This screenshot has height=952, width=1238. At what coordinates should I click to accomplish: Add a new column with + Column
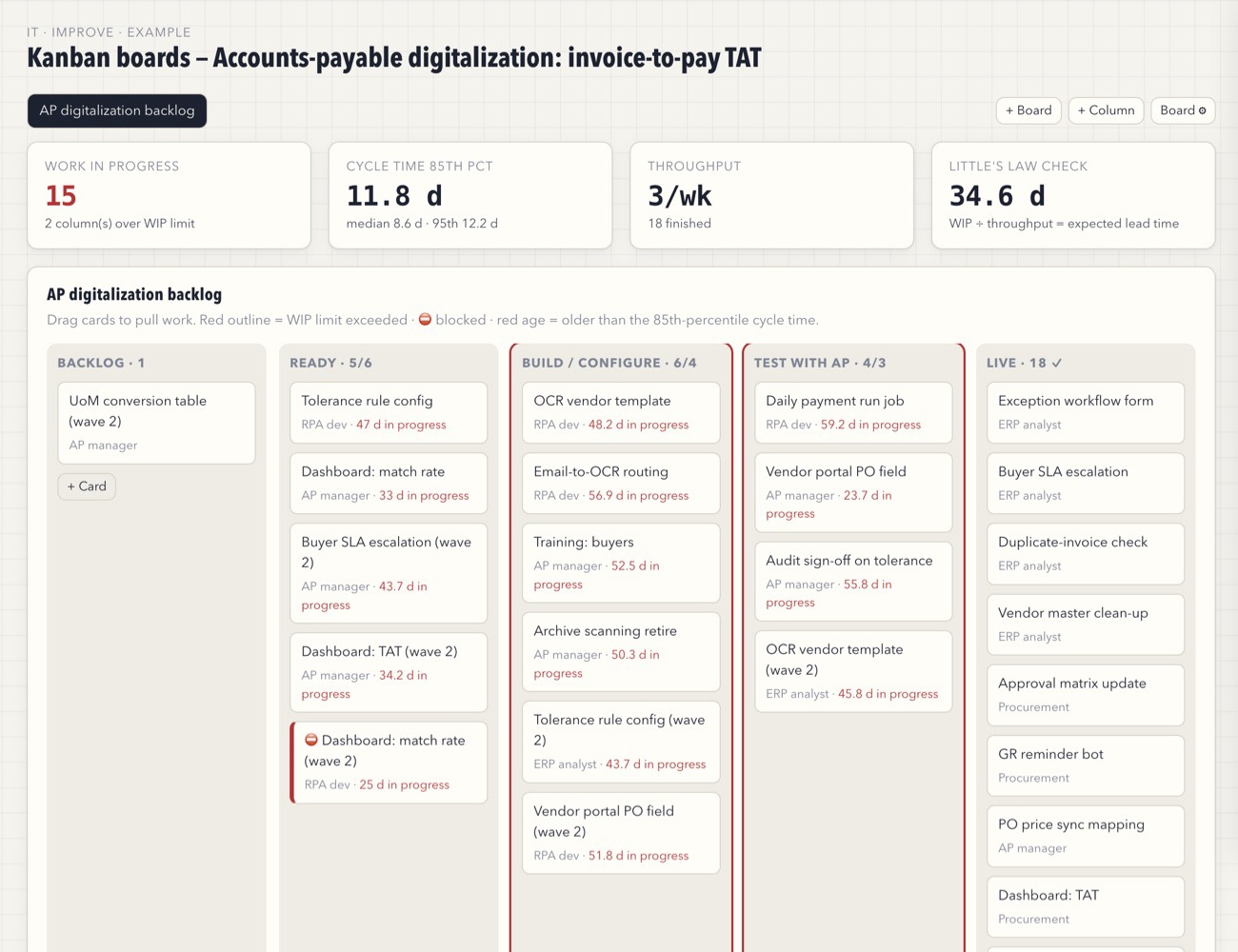(1106, 110)
